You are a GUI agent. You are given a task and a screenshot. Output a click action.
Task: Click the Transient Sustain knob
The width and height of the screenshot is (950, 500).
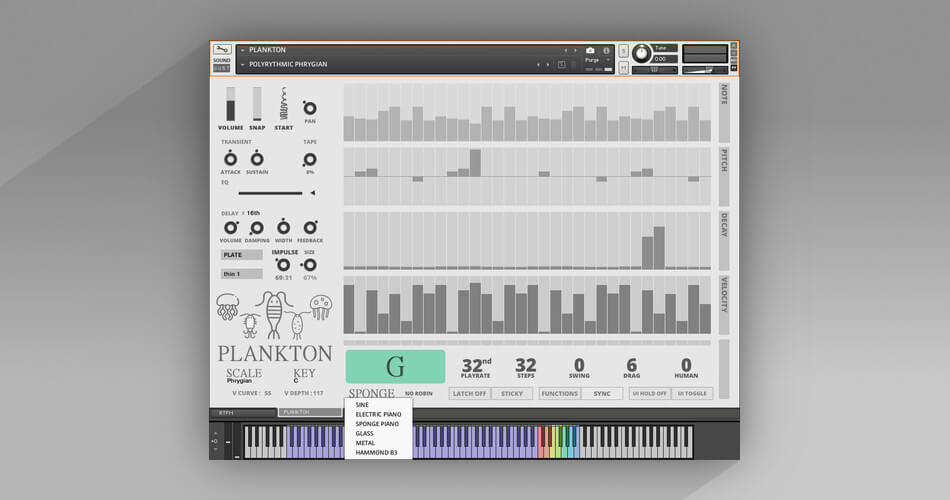257,159
